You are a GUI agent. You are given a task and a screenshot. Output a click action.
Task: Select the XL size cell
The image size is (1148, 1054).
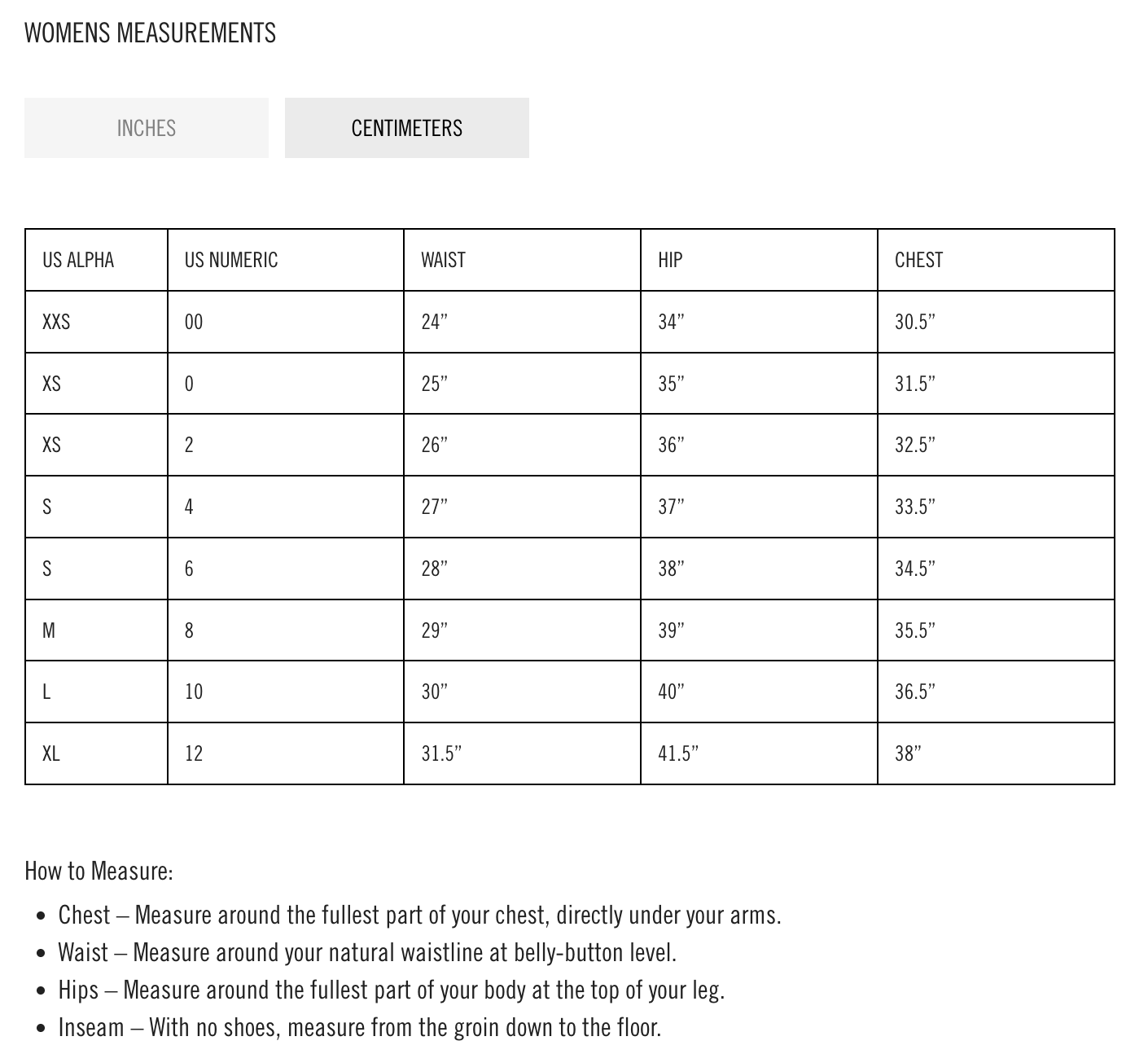pos(51,753)
